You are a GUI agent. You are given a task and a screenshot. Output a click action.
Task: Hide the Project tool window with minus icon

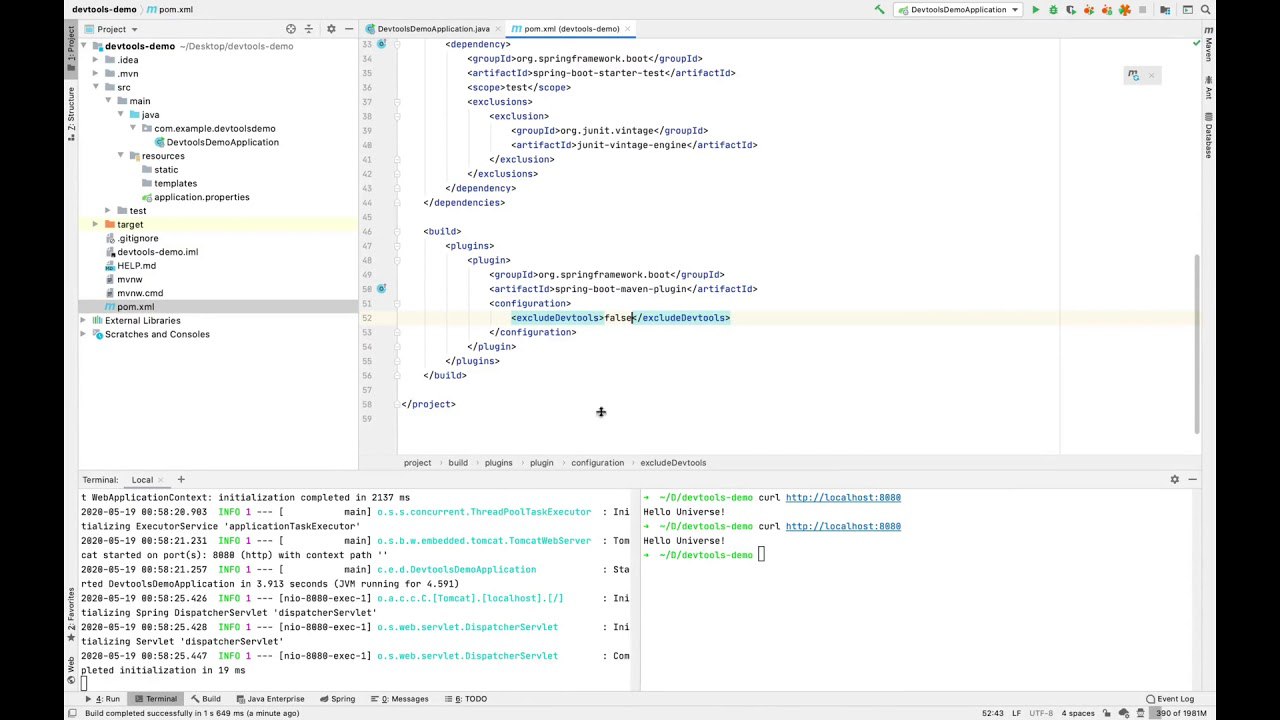(x=348, y=29)
